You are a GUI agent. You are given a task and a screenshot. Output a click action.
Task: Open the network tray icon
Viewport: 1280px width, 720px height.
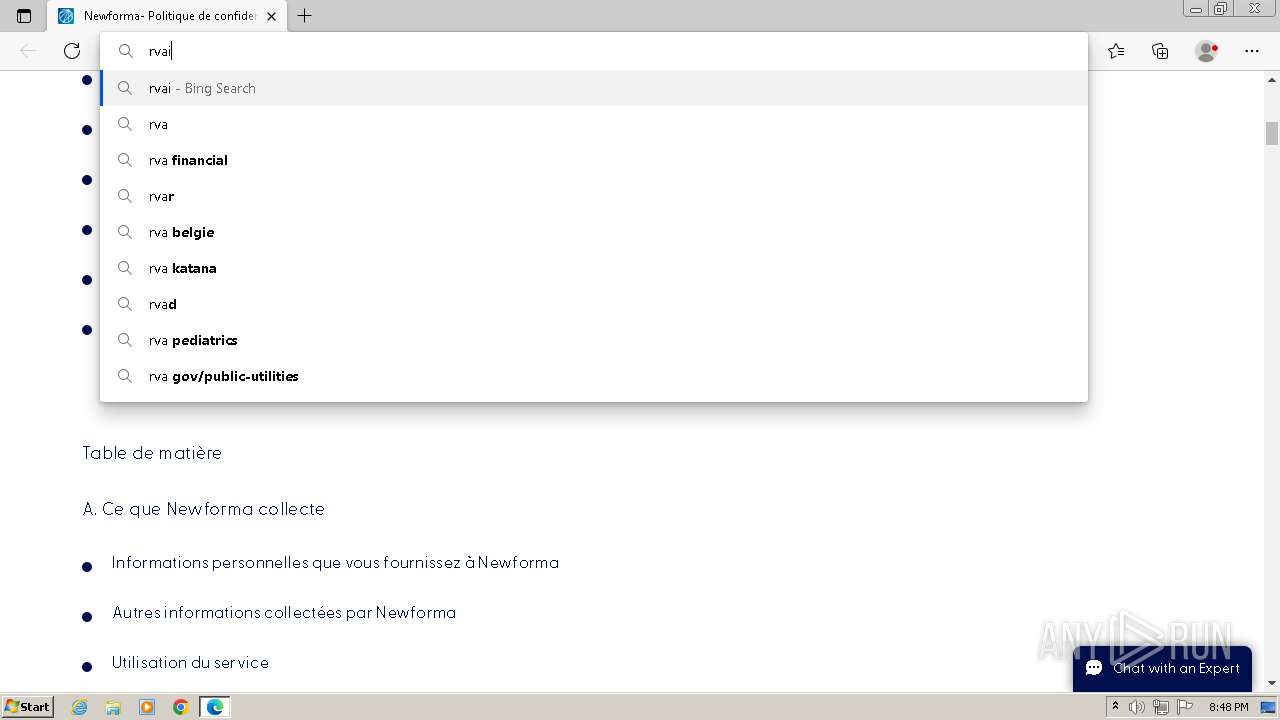[1160, 707]
